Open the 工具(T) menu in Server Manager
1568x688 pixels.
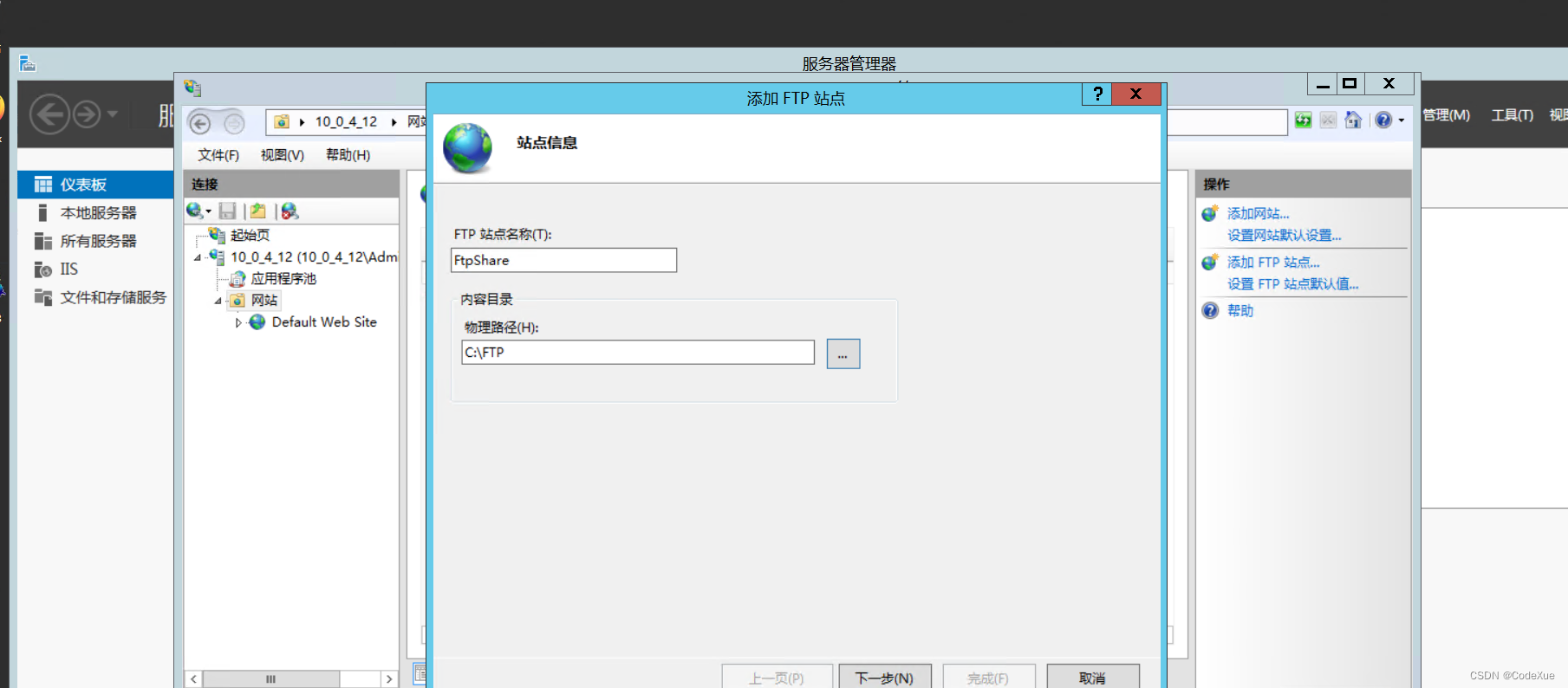click(x=1513, y=115)
